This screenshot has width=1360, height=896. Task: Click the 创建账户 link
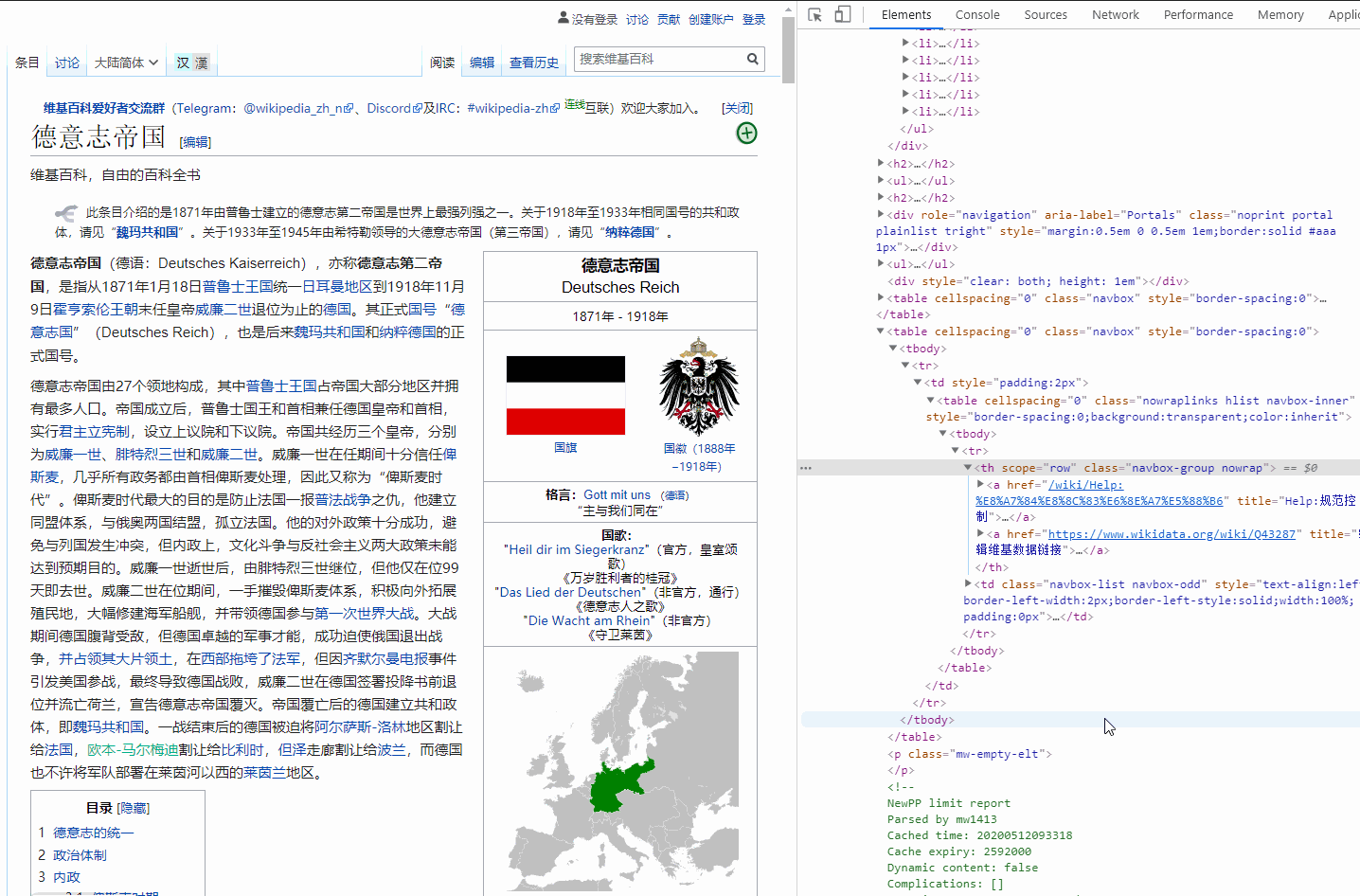pyautogui.click(x=711, y=19)
